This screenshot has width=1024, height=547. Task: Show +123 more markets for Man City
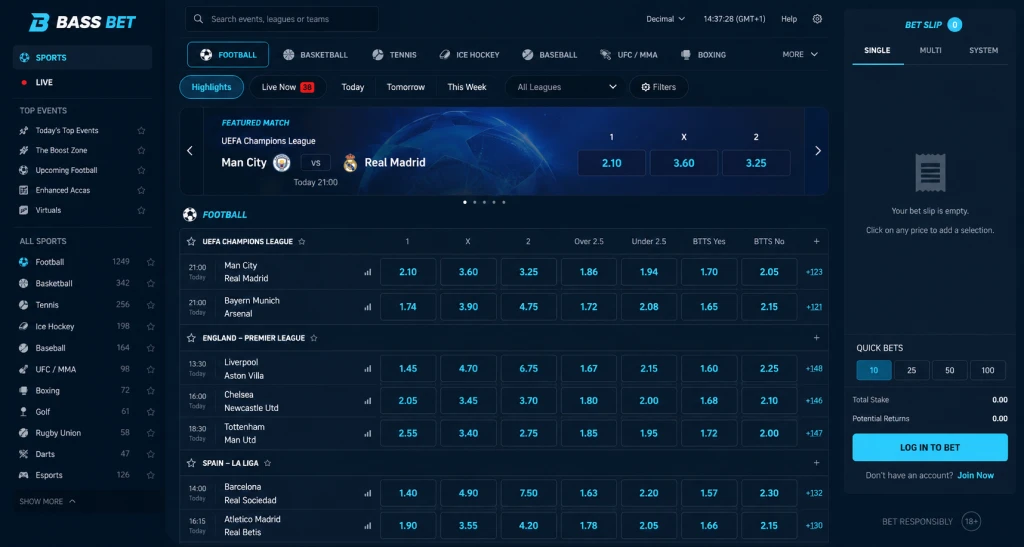point(814,272)
